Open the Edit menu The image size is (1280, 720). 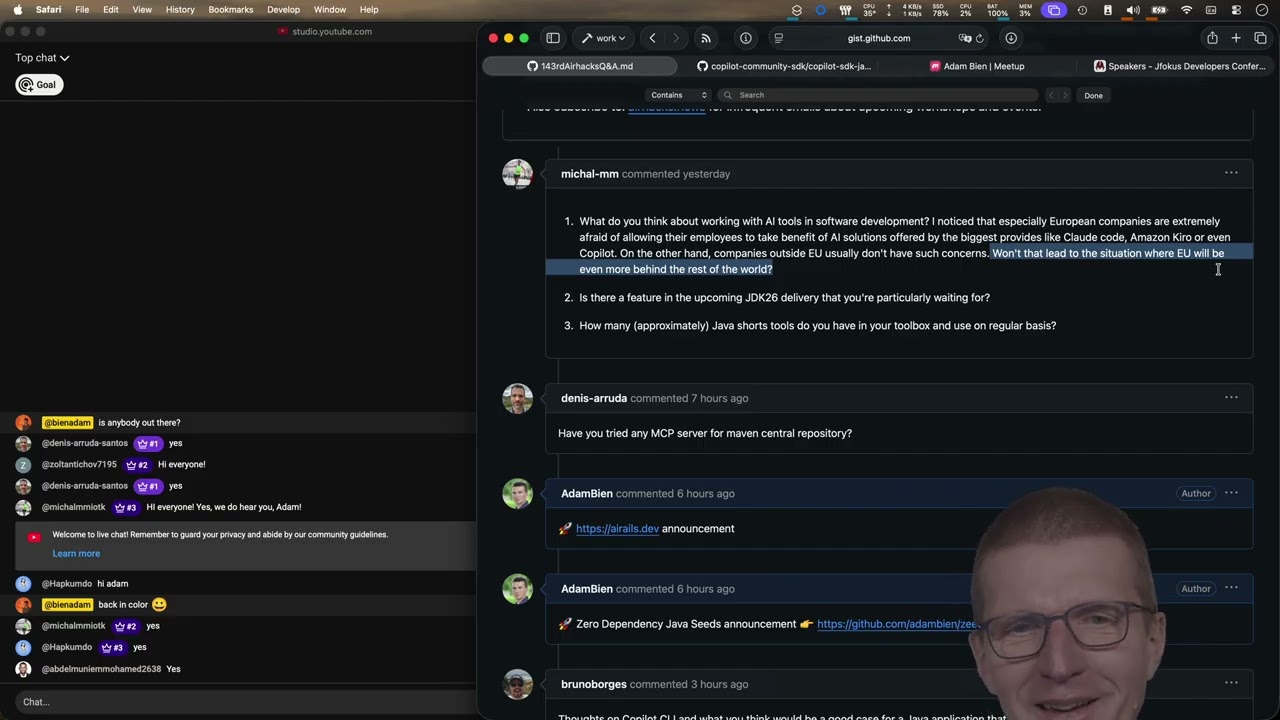click(x=111, y=9)
